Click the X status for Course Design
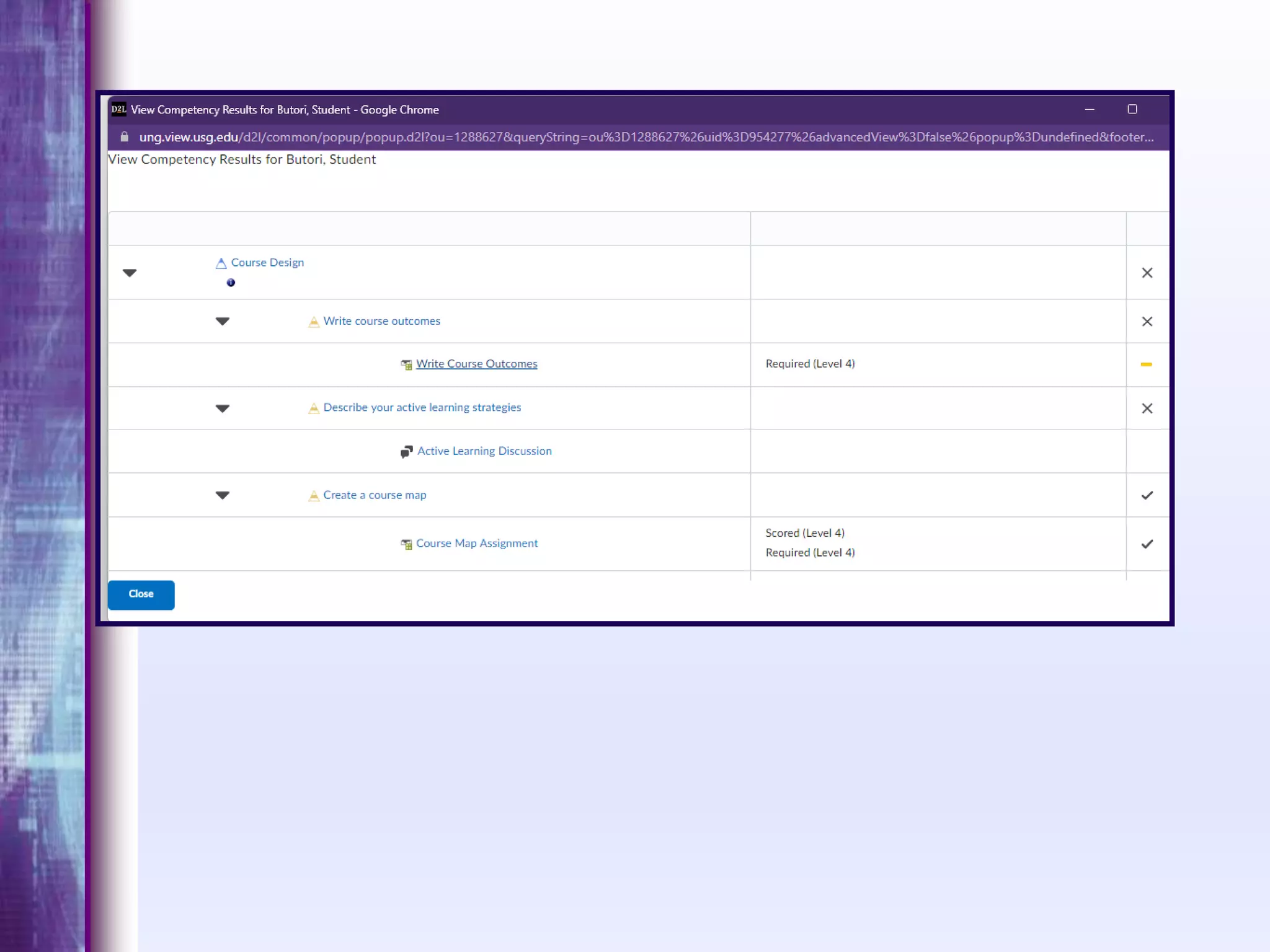 click(x=1147, y=273)
